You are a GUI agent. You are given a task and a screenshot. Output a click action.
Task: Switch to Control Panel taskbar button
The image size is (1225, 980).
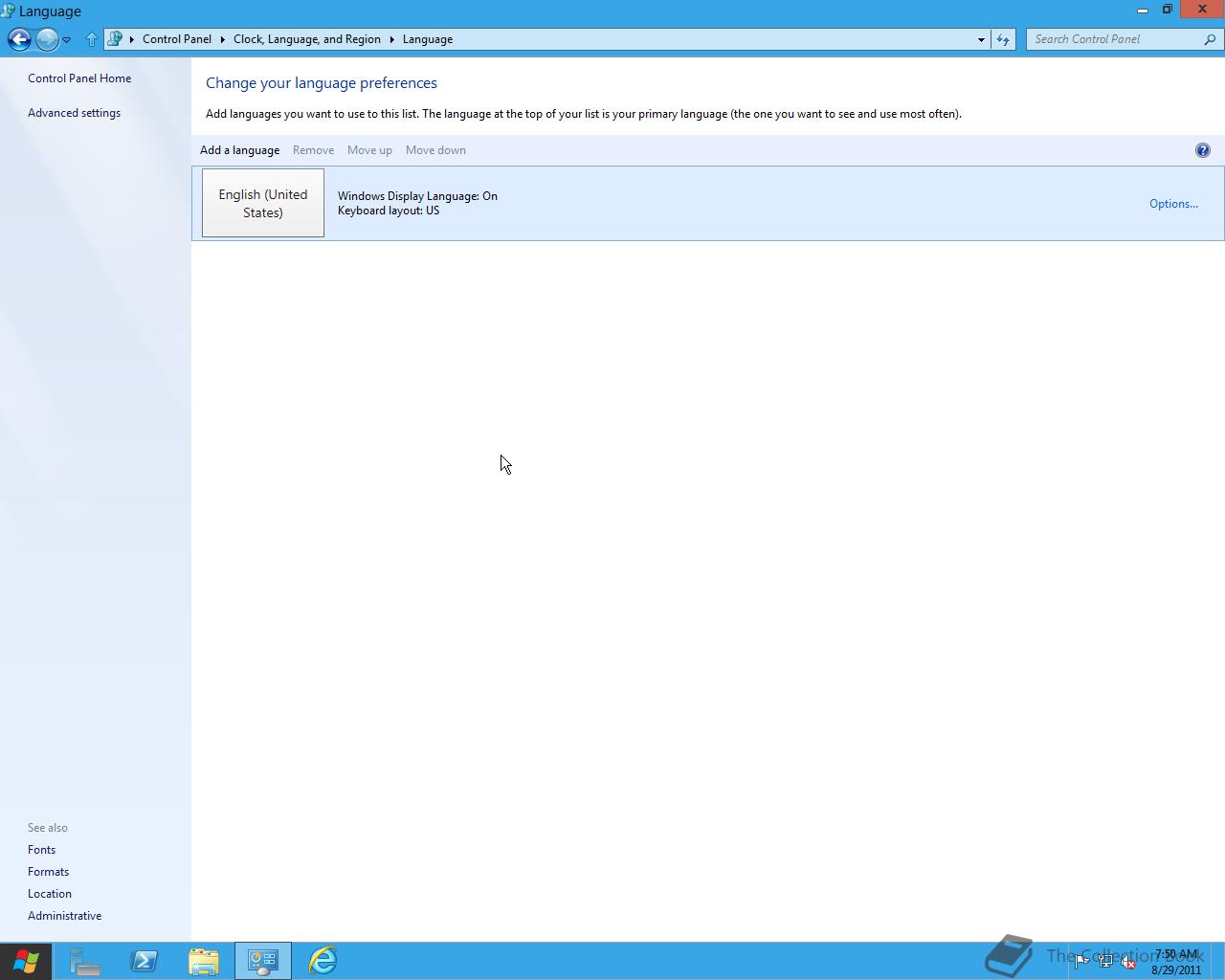(x=263, y=961)
